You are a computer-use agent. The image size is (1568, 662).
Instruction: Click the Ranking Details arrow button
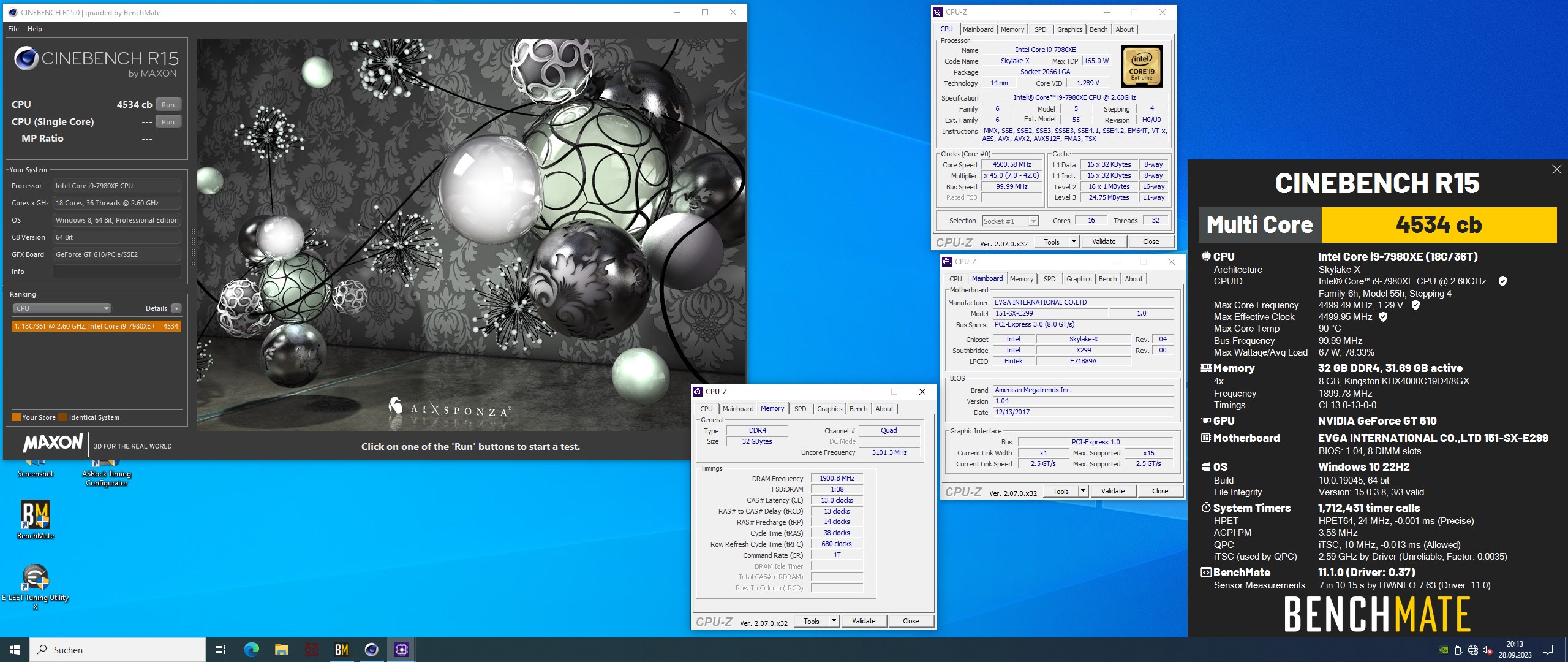[x=176, y=308]
